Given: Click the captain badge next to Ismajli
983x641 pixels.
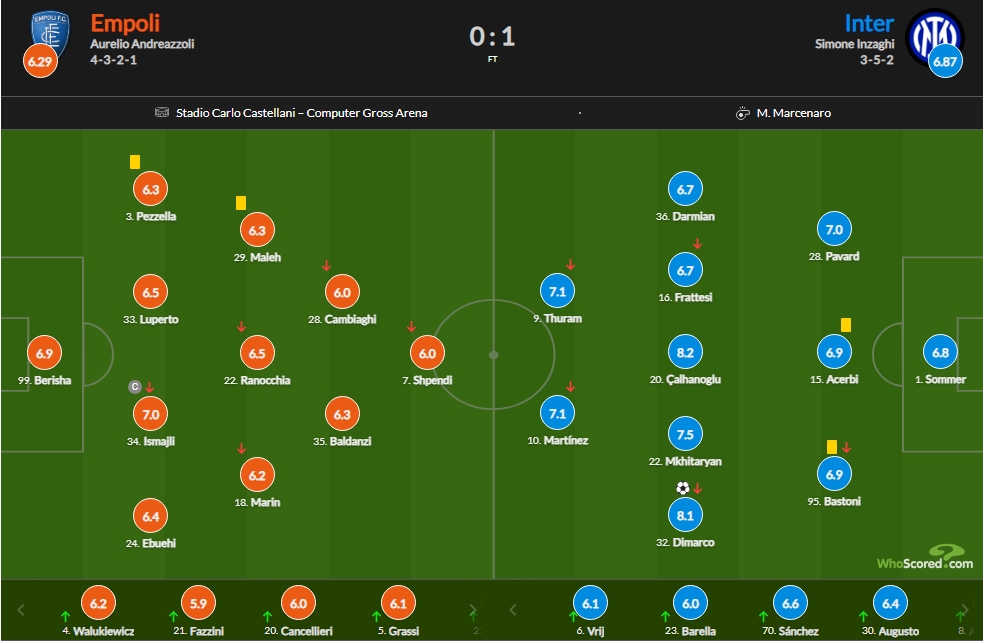Looking at the screenshot, I should [x=134, y=387].
